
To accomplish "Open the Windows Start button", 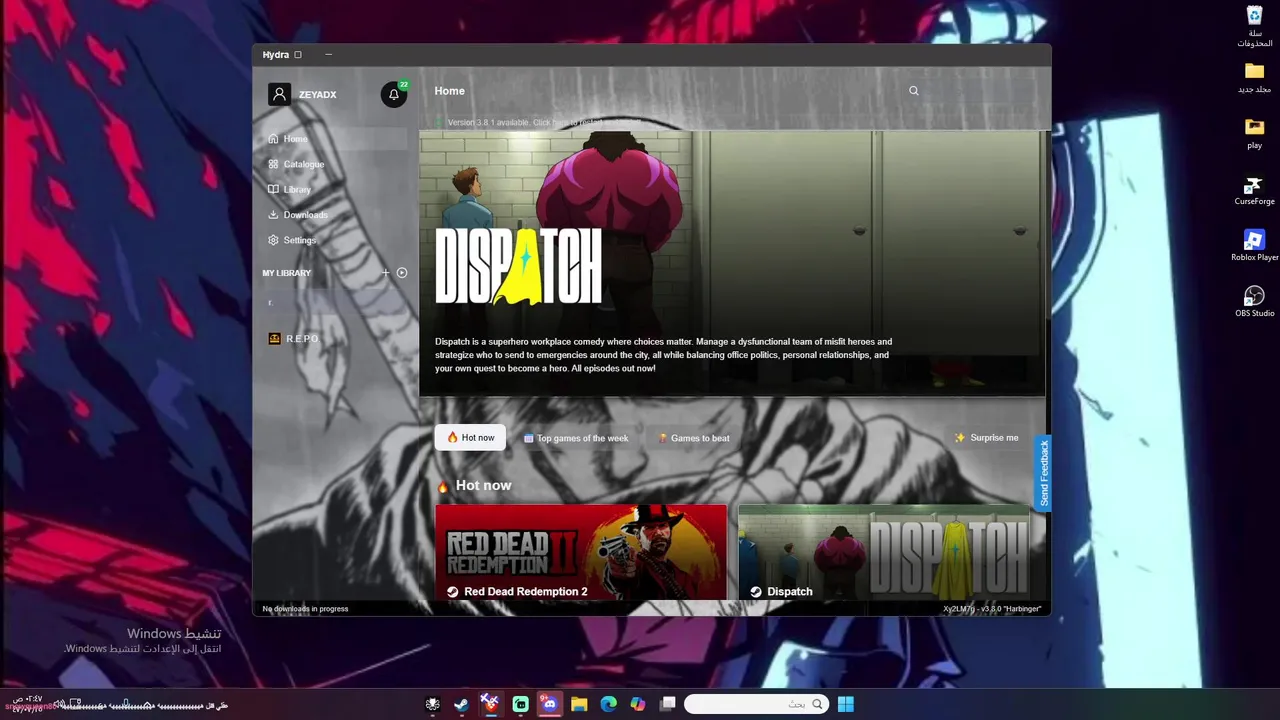I will 846,704.
